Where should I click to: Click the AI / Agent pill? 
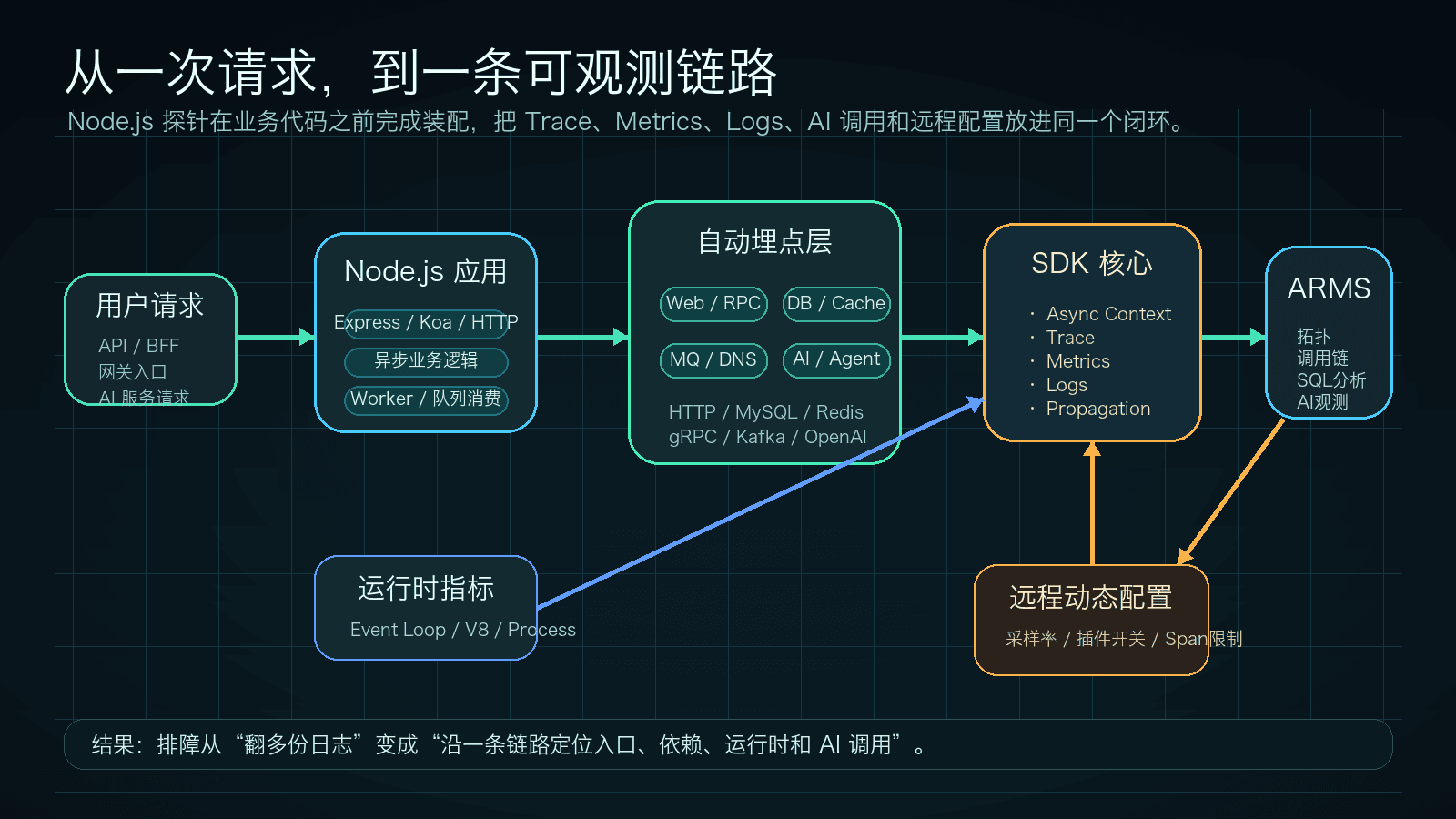coord(836,359)
